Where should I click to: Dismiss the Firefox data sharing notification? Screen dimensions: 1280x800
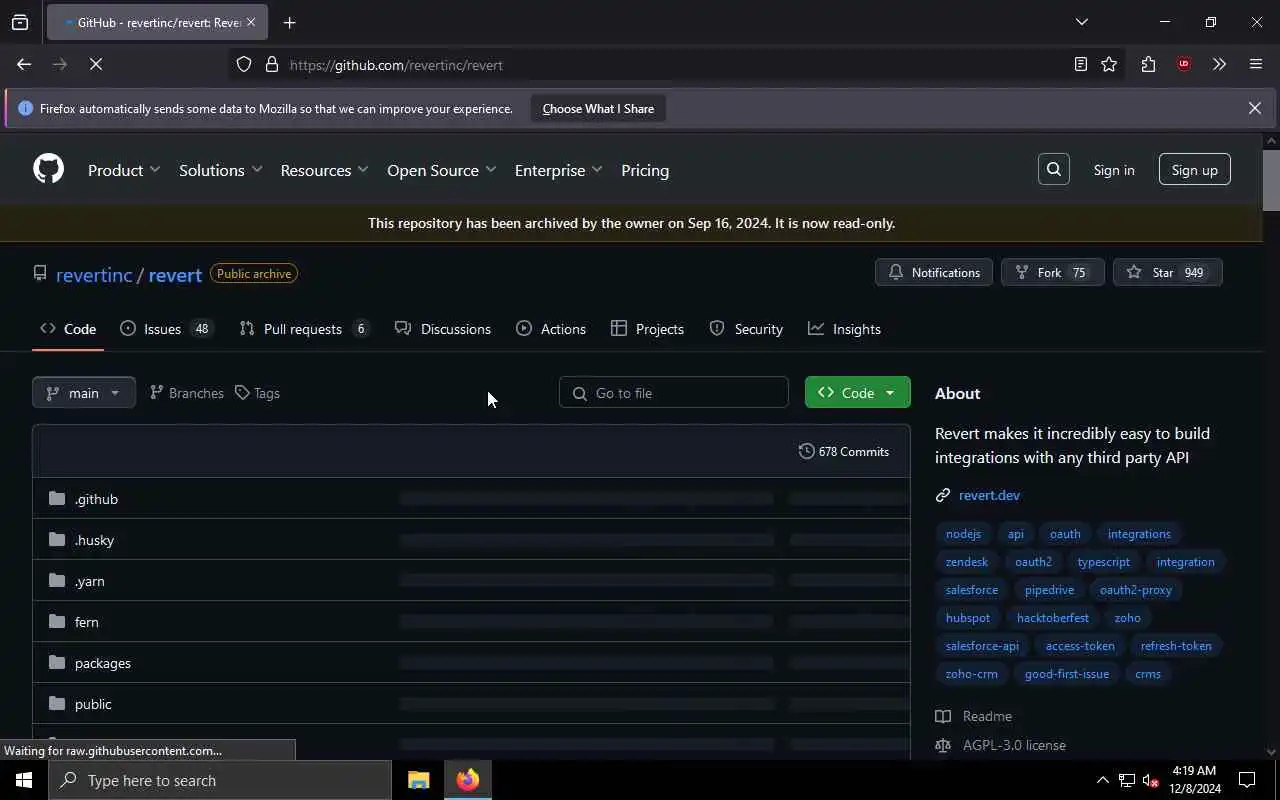tap(1254, 108)
